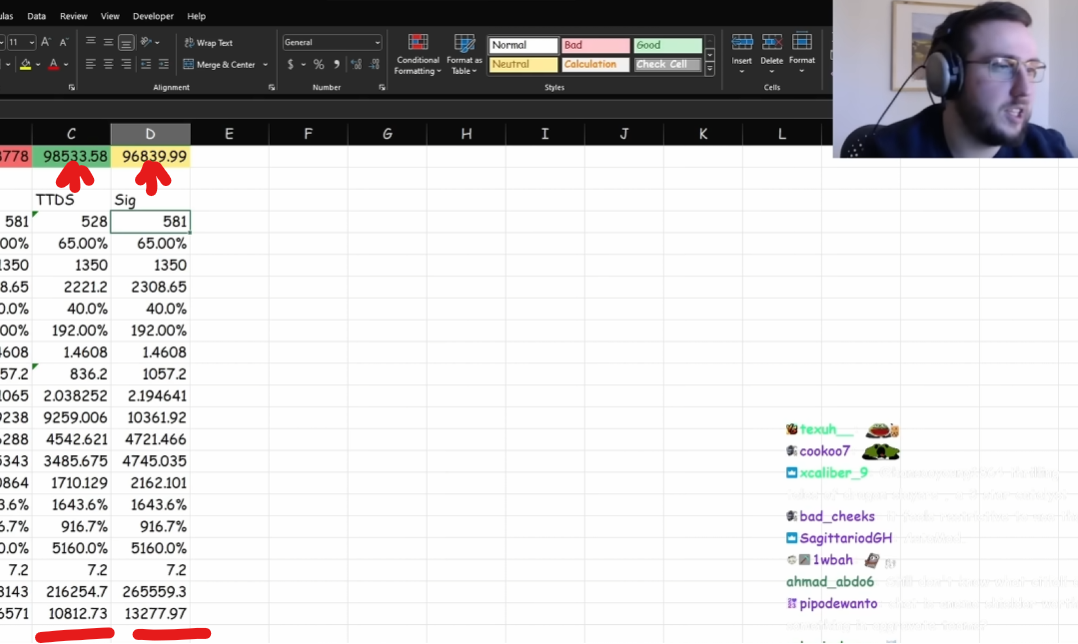This screenshot has height=644, width=1078.
Task: Open the accounting format dropdown arrow
Action: pos(303,65)
